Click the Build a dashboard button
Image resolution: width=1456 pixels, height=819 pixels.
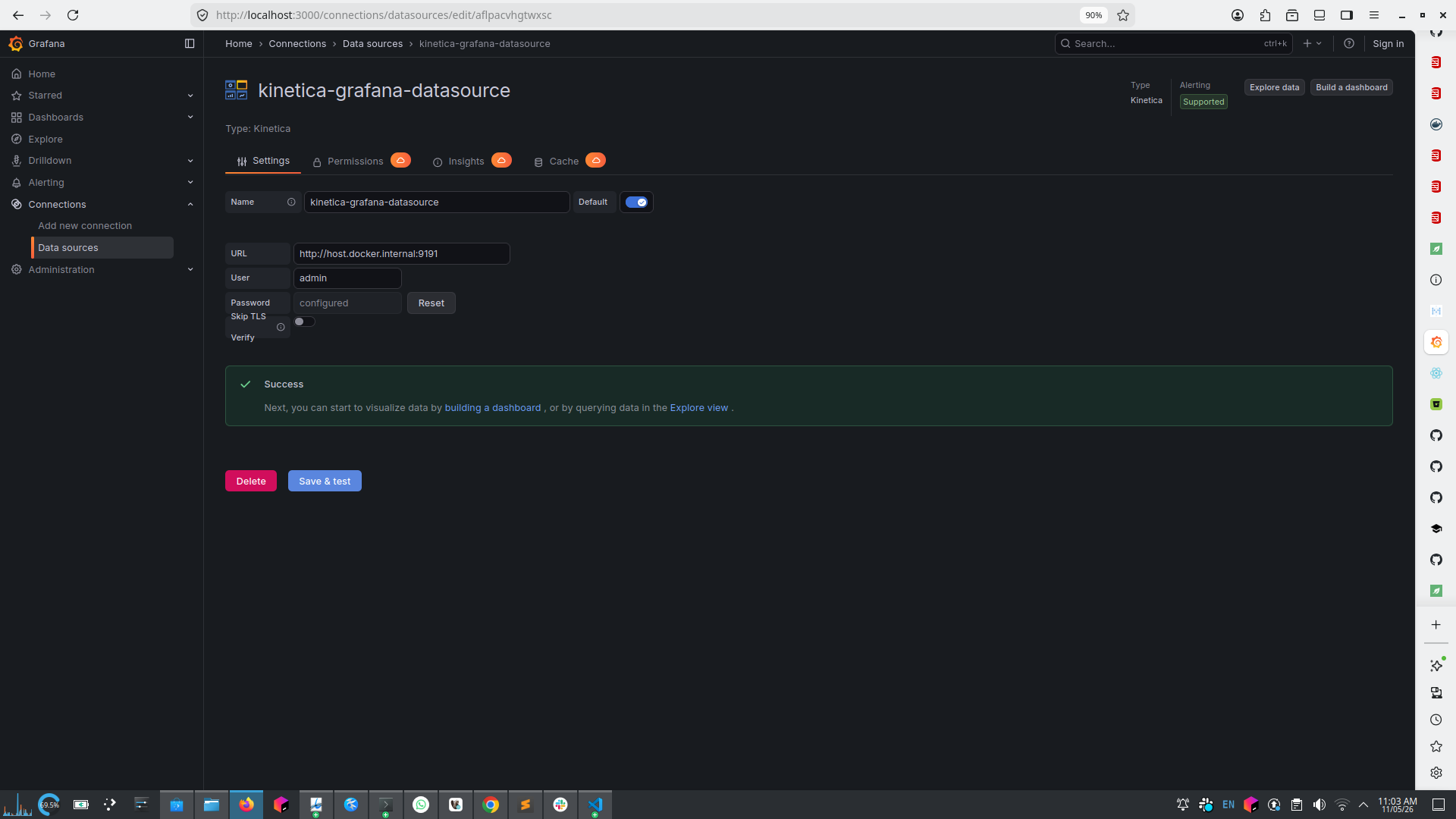pyautogui.click(x=1351, y=88)
